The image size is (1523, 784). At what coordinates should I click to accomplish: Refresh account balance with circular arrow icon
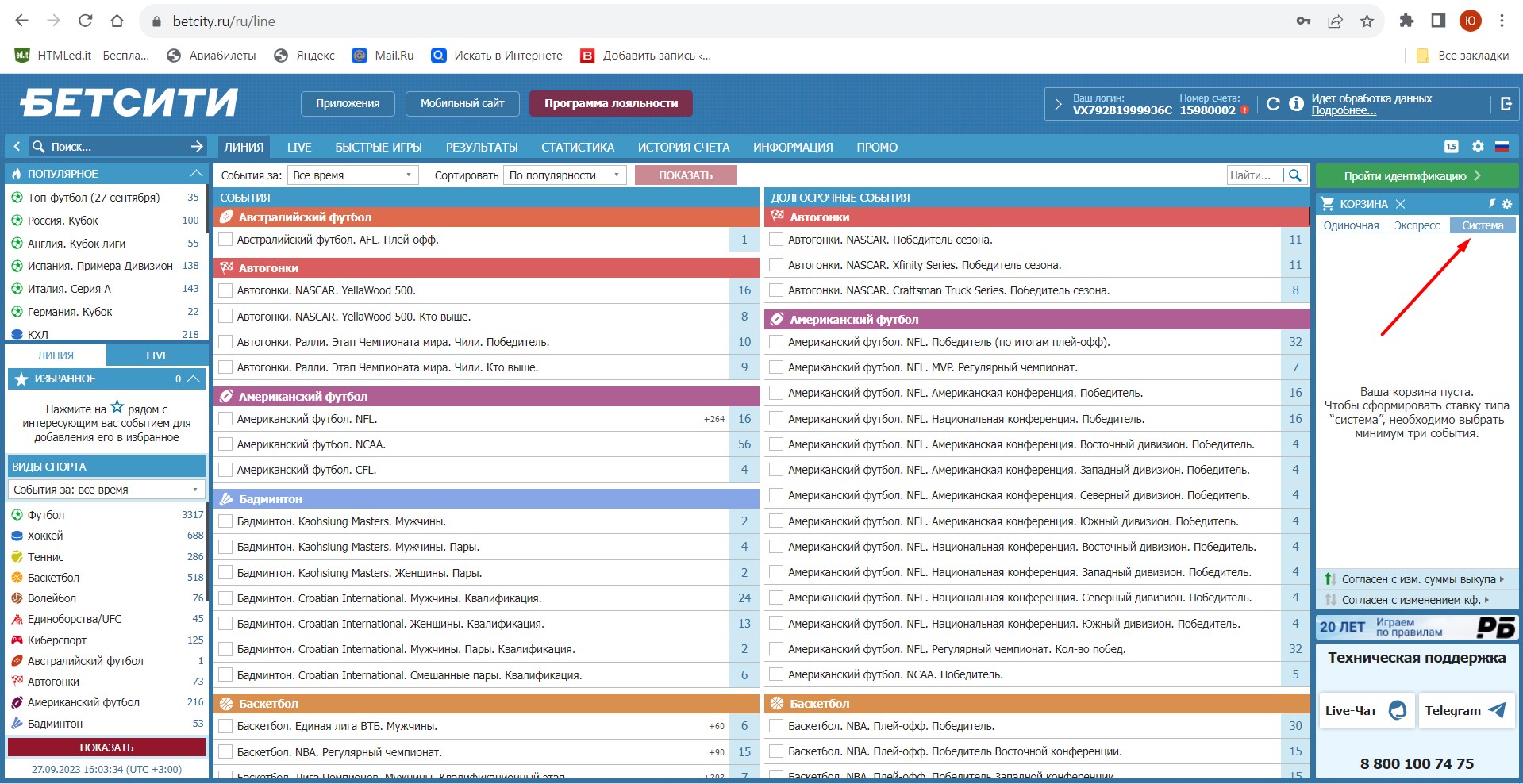coord(1273,104)
